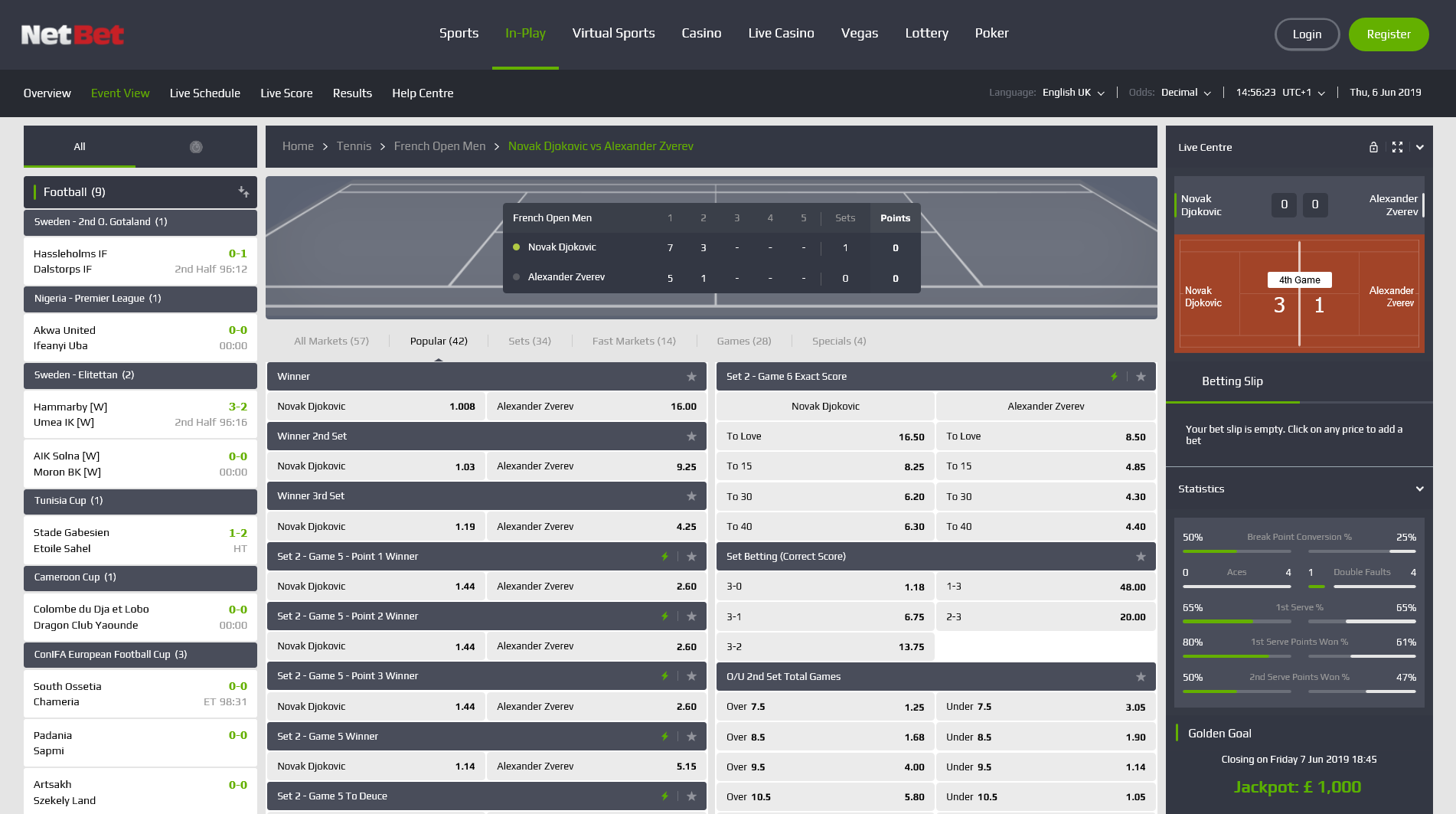The height and width of the screenshot is (814, 1456).
Task: Click fast market bolt on Point 1 Winner
Action: [x=664, y=557]
